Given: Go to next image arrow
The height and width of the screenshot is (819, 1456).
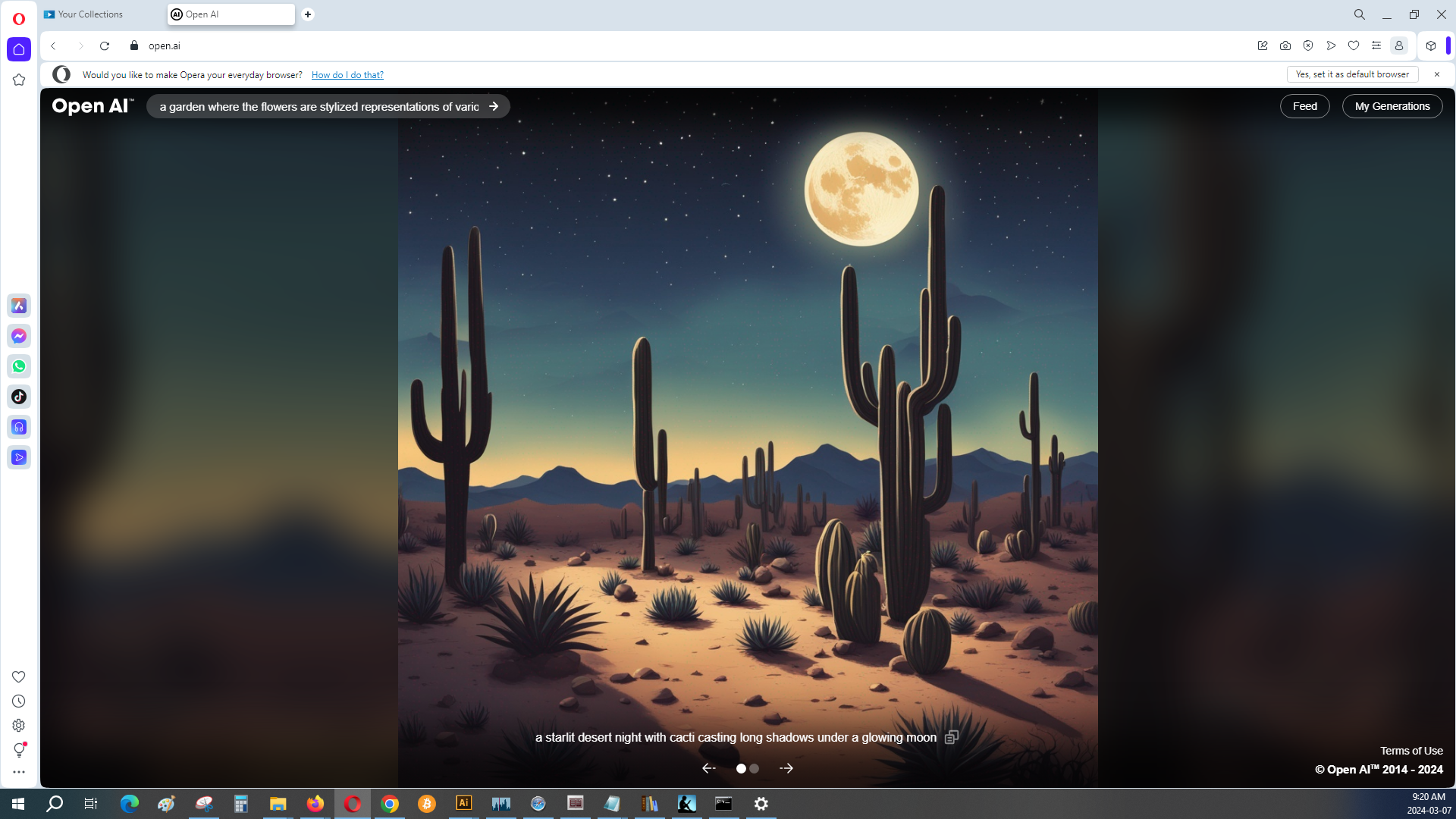Looking at the screenshot, I should point(786,768).
